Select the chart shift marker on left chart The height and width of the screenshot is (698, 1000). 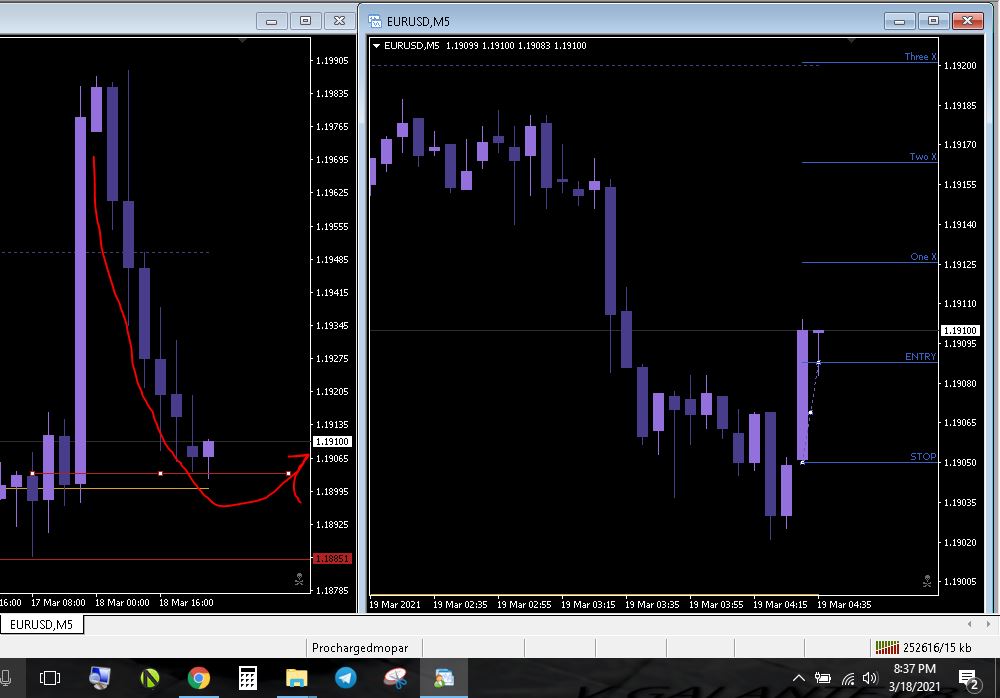pyautogui.click(x=242, y=41)
